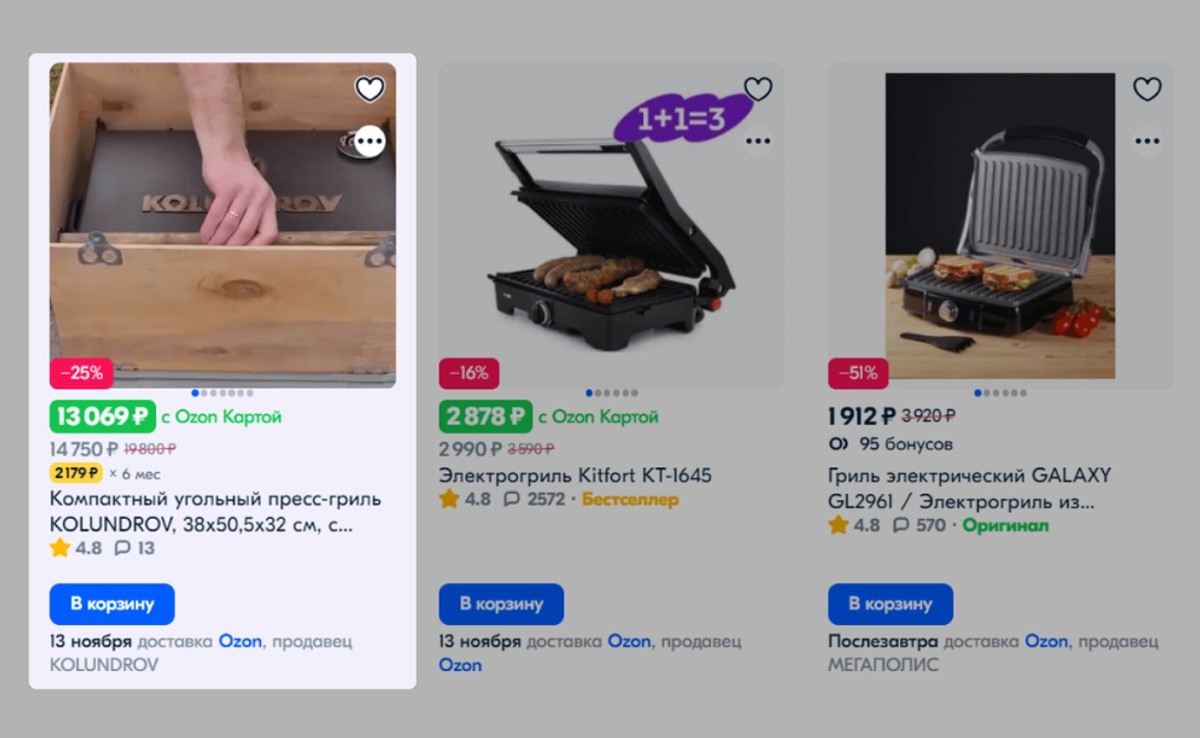The image size is (1200, 738).
Task: Click heart icon on GALAXY GL2961 grill
Action: (1147, 89)
